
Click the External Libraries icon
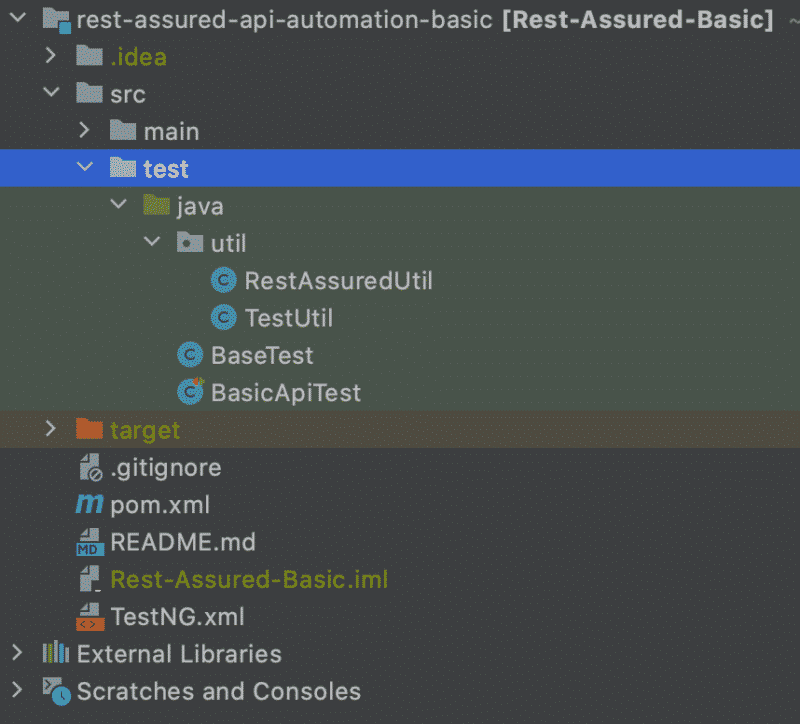pyautogui.click(x=56, y=654)
